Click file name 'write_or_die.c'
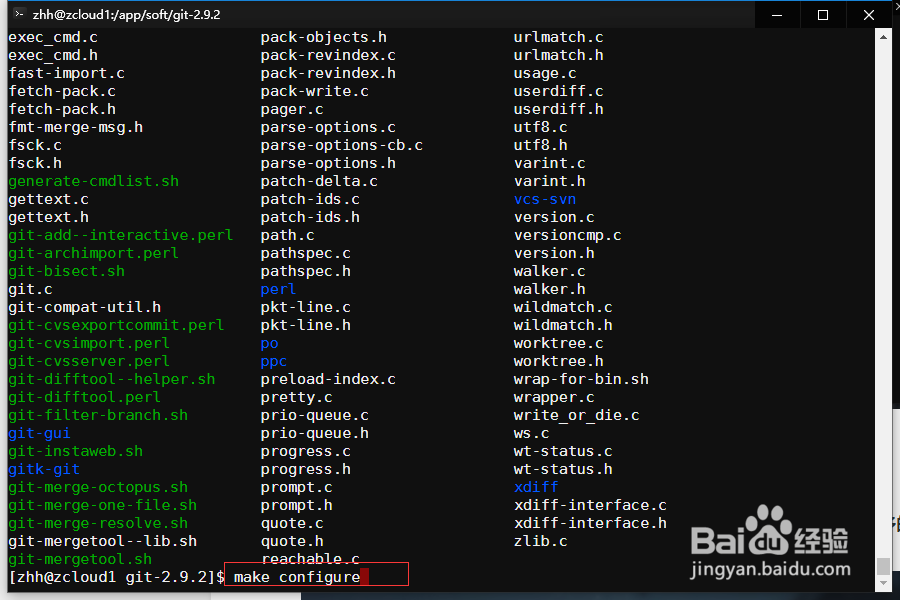The image size is (900, 600). (577, 416)
